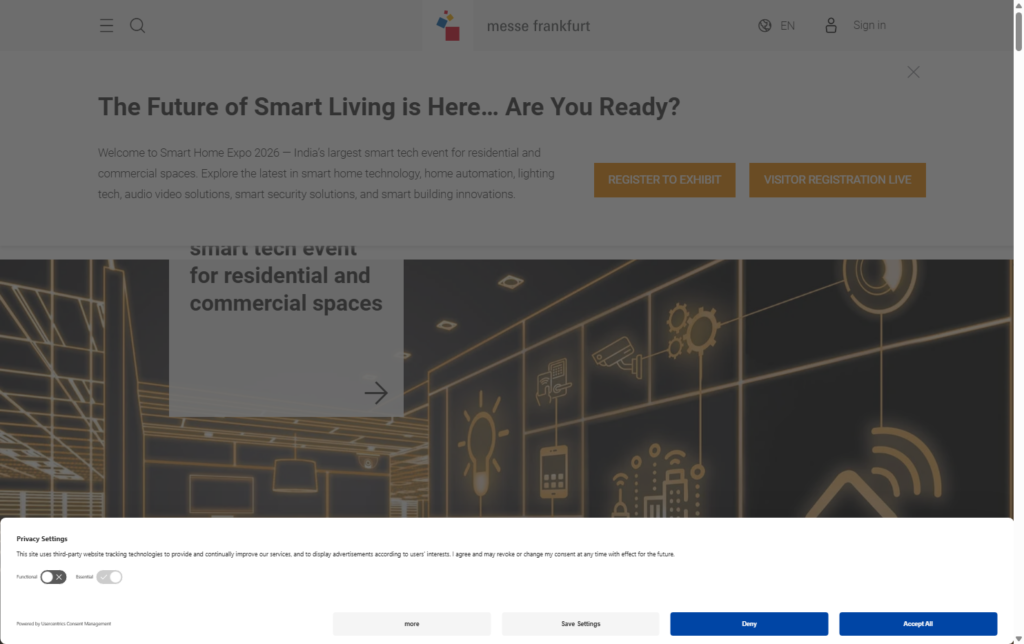Expand privacy details with more button

411,624
